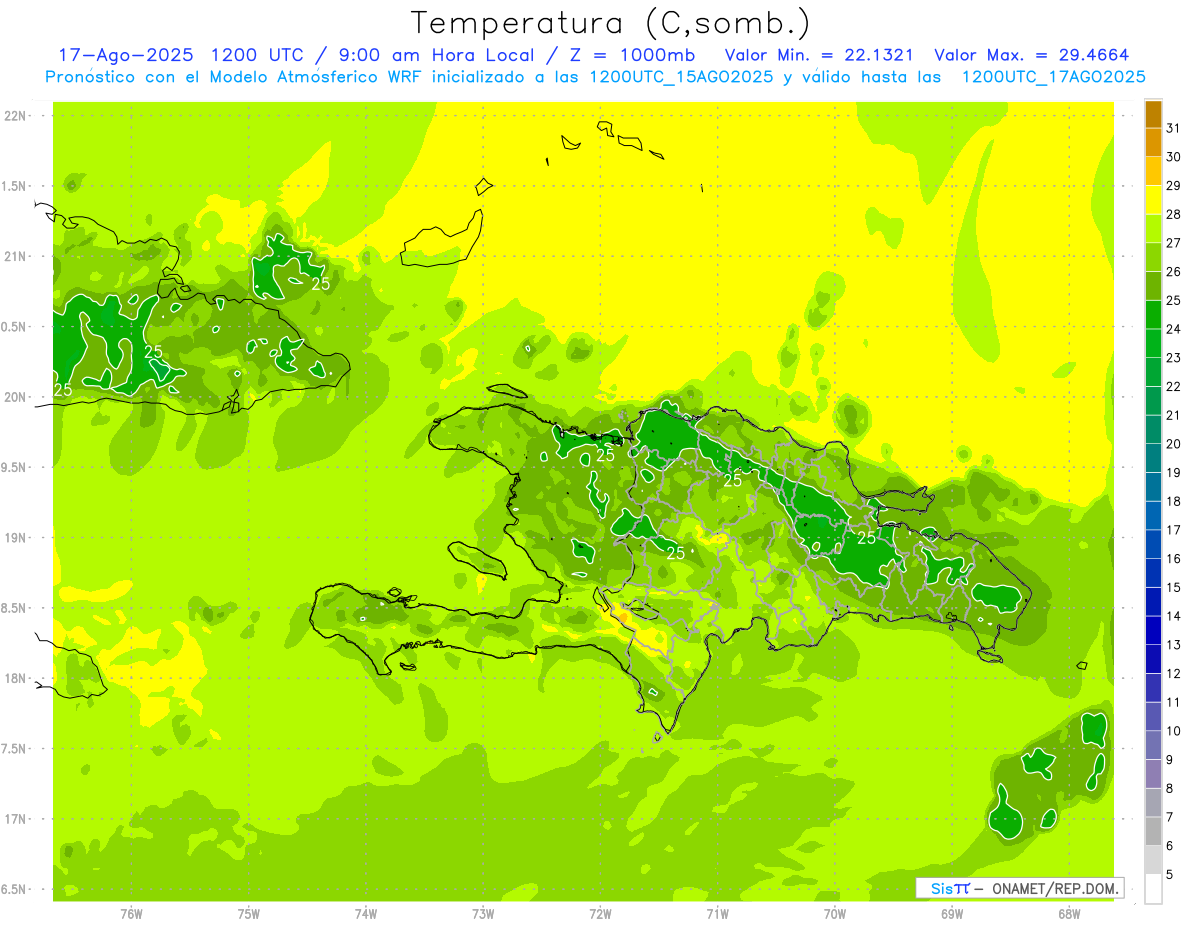1200x927 pixels.
Task: Pick the dark blue 13–14 legend color band
Action: tap(1153, 631)
